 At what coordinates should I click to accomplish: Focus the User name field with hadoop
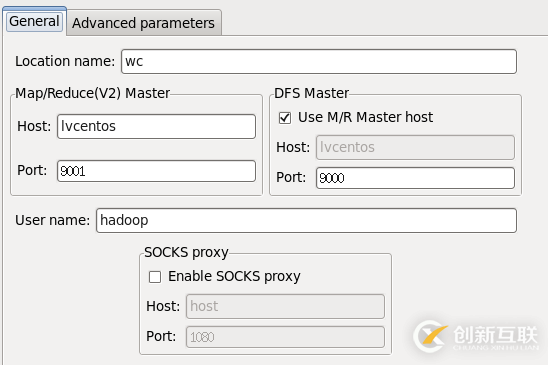pyautogui.click(x=306, y=221)
